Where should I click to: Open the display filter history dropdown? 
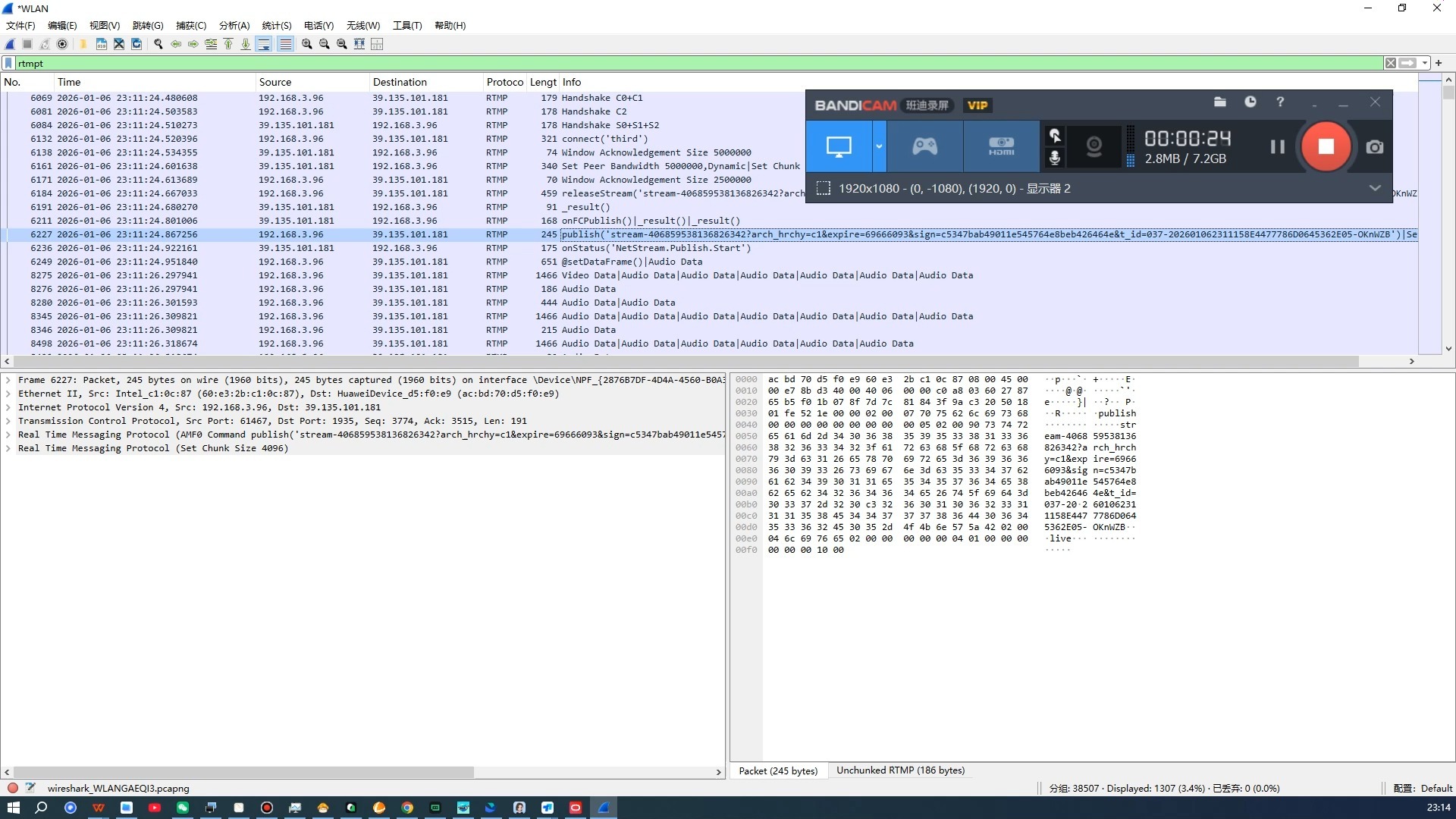point(1425,63)
